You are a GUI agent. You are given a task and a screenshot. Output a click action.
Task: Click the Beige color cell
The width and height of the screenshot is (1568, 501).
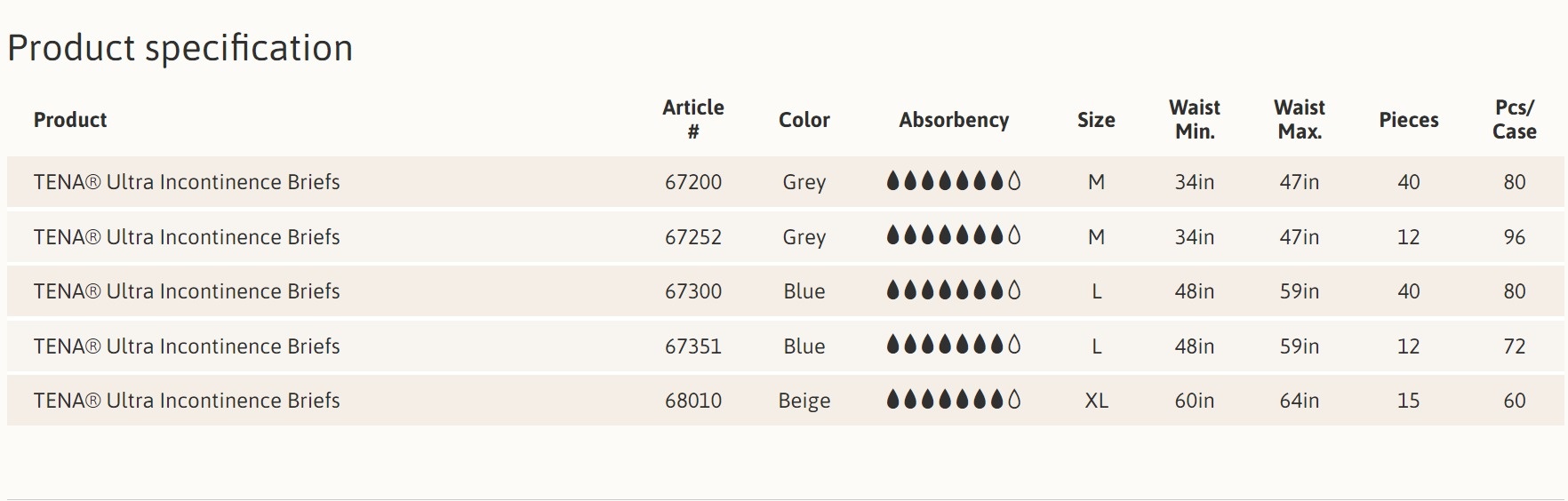[x=804, y=401]
